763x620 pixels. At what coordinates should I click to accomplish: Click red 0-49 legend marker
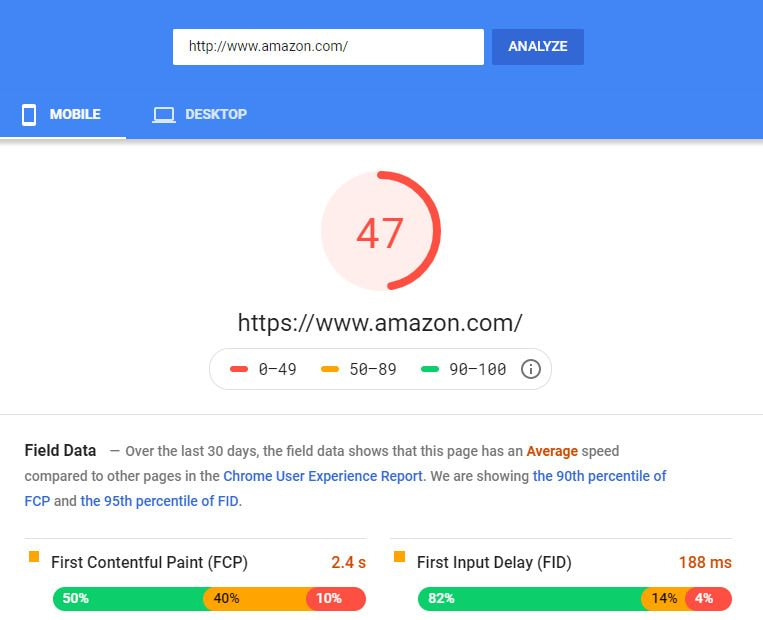(x=239, y=369)
